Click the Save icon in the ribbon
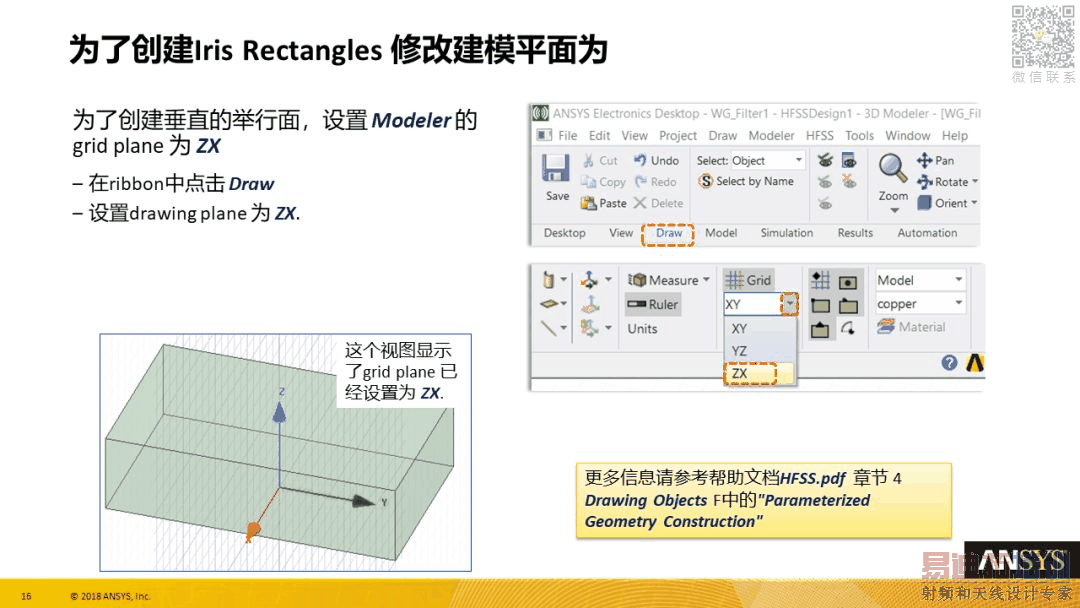Screen dimensions: 1080x608 [x=555, y=169]
